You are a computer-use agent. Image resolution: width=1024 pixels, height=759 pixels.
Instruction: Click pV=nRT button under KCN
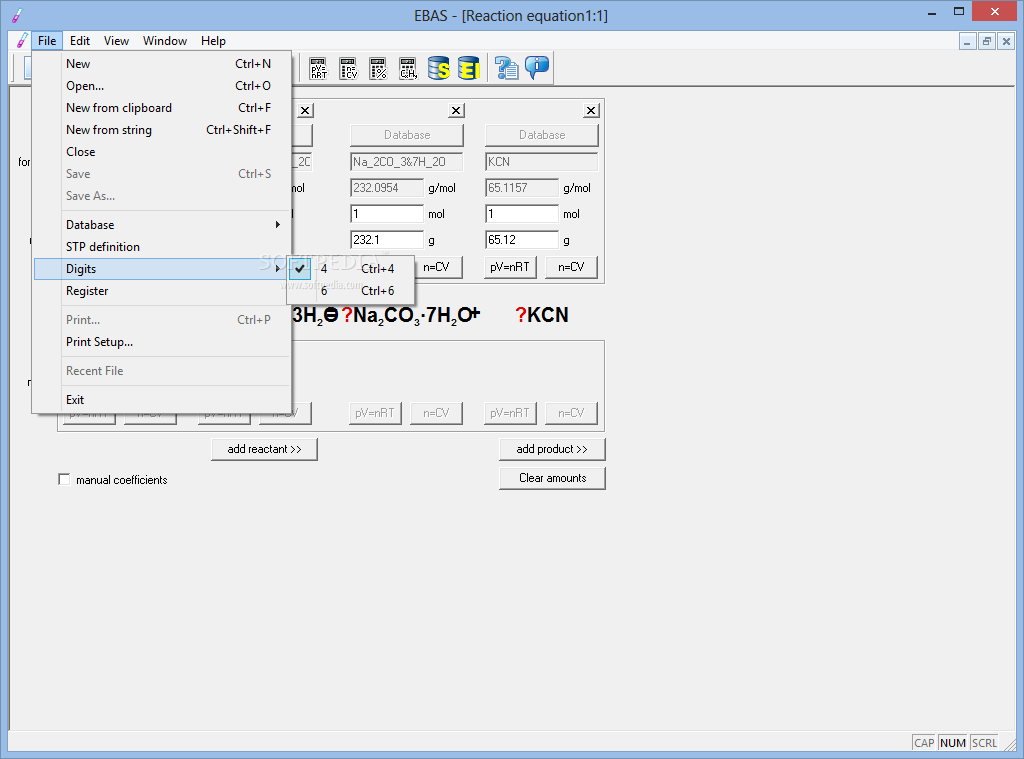pyautogui.click(x=510, y=266)
